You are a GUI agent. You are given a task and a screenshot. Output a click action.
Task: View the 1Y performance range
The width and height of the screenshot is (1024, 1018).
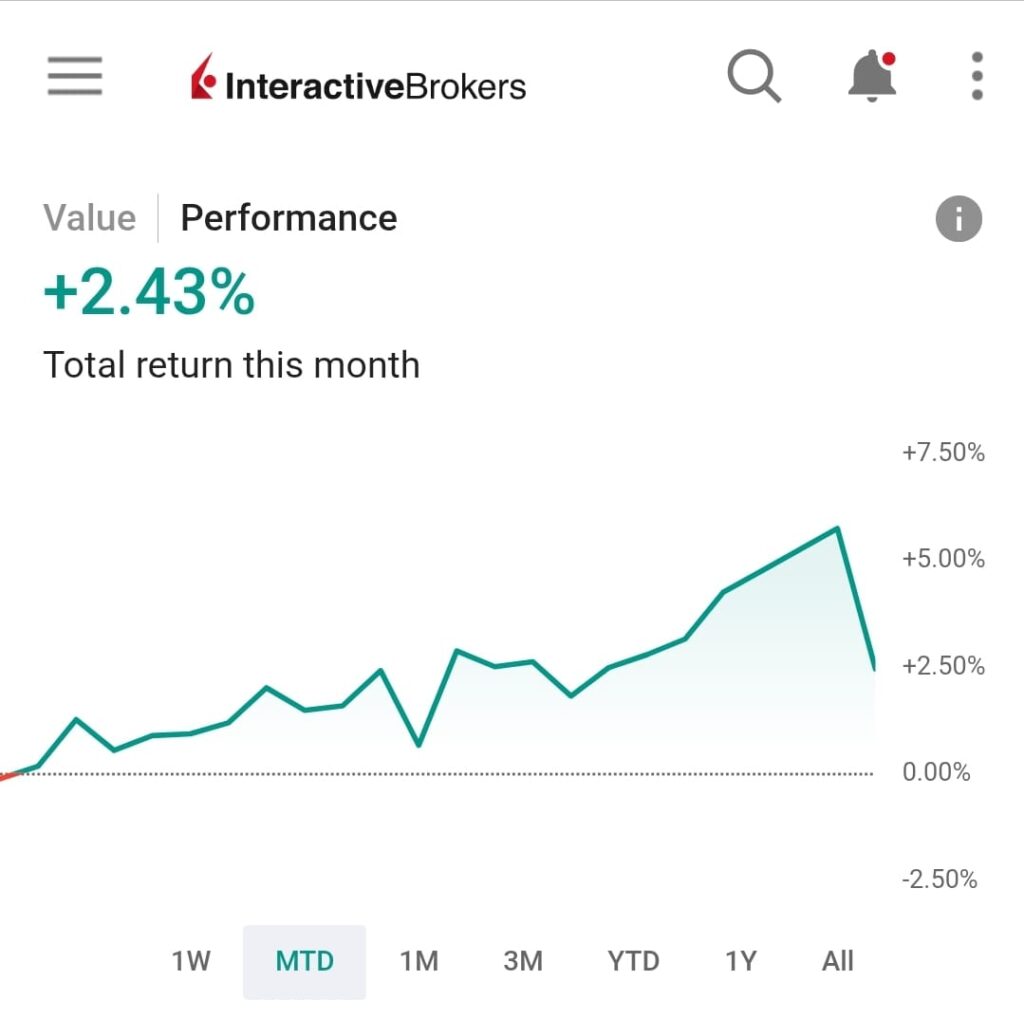740,962
